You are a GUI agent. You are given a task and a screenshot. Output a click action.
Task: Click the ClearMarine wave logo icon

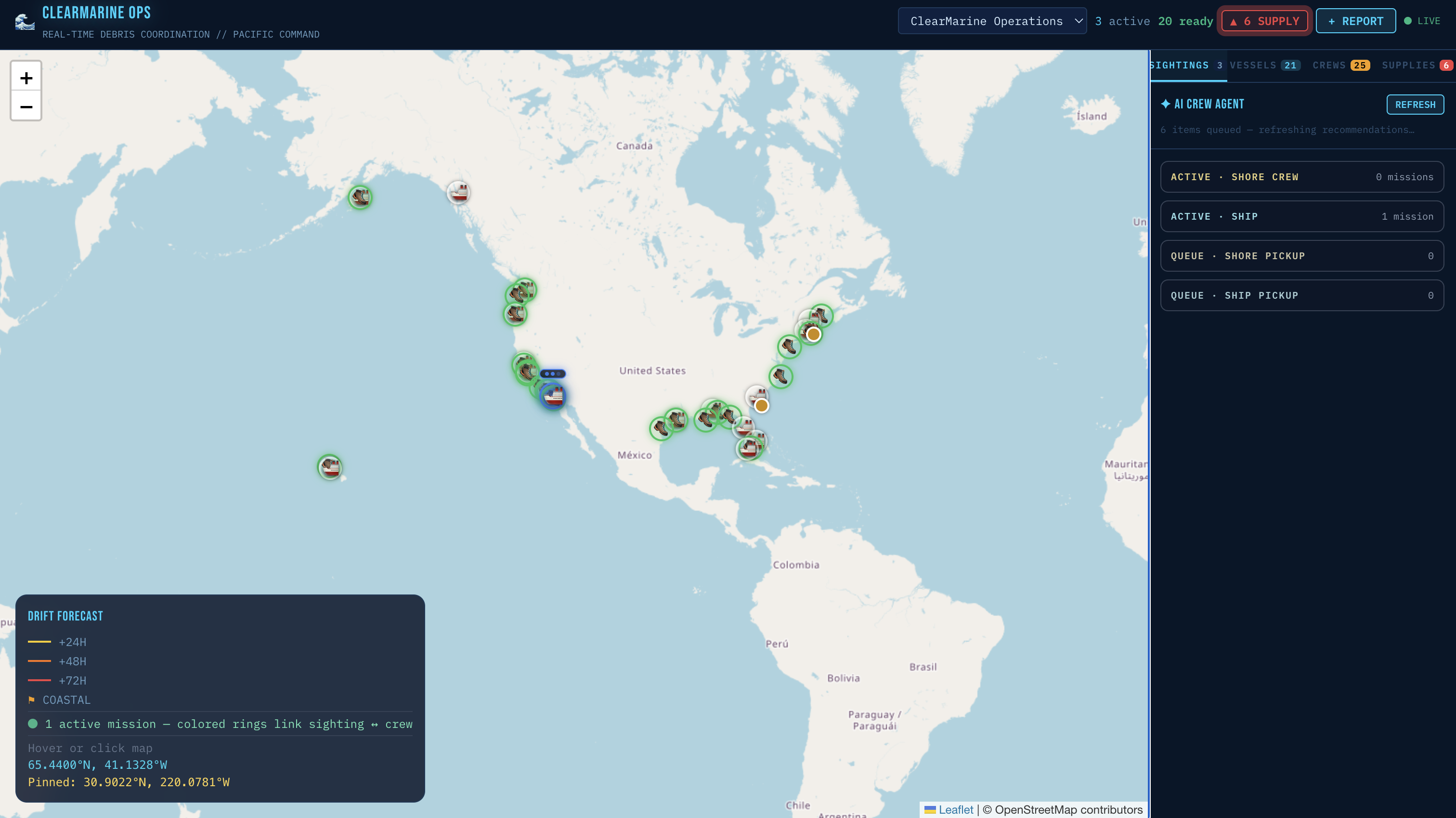24,22
